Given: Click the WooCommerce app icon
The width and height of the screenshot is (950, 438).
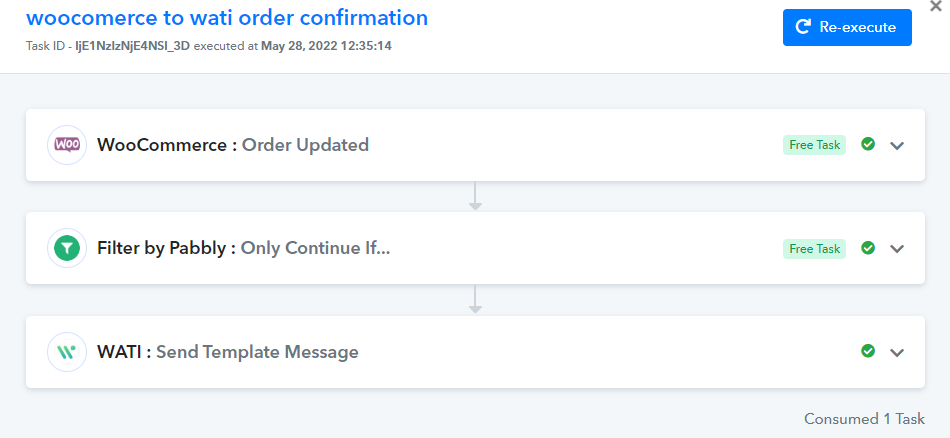Looking at the screenshot, I should (x=67, y=145).
